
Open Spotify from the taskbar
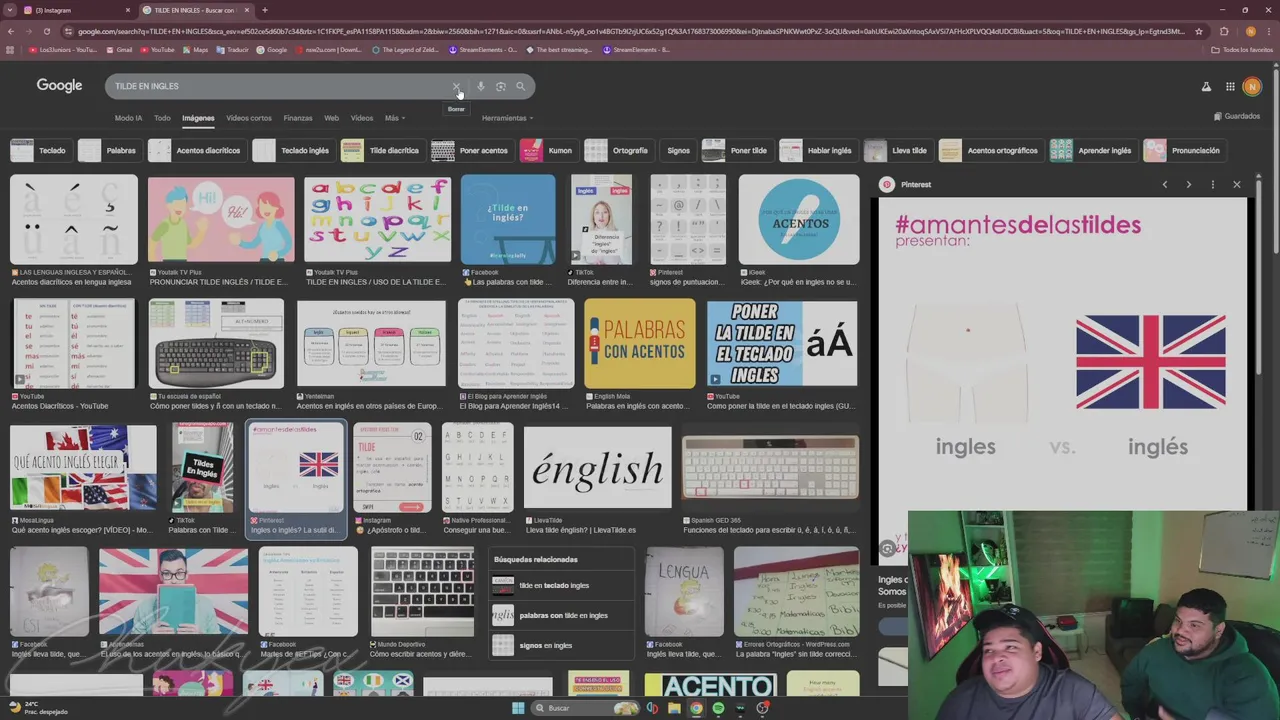tap(718, 708)
